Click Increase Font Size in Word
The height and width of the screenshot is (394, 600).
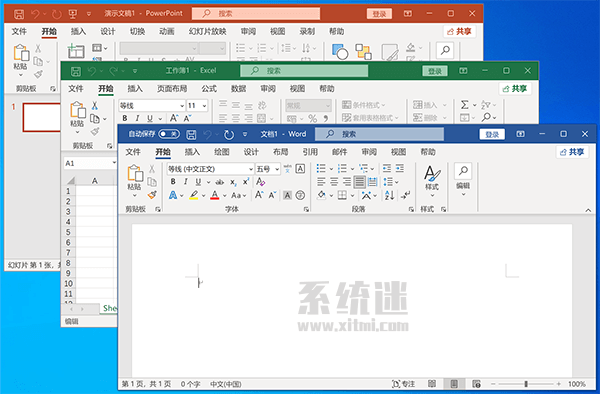(259, 195)
